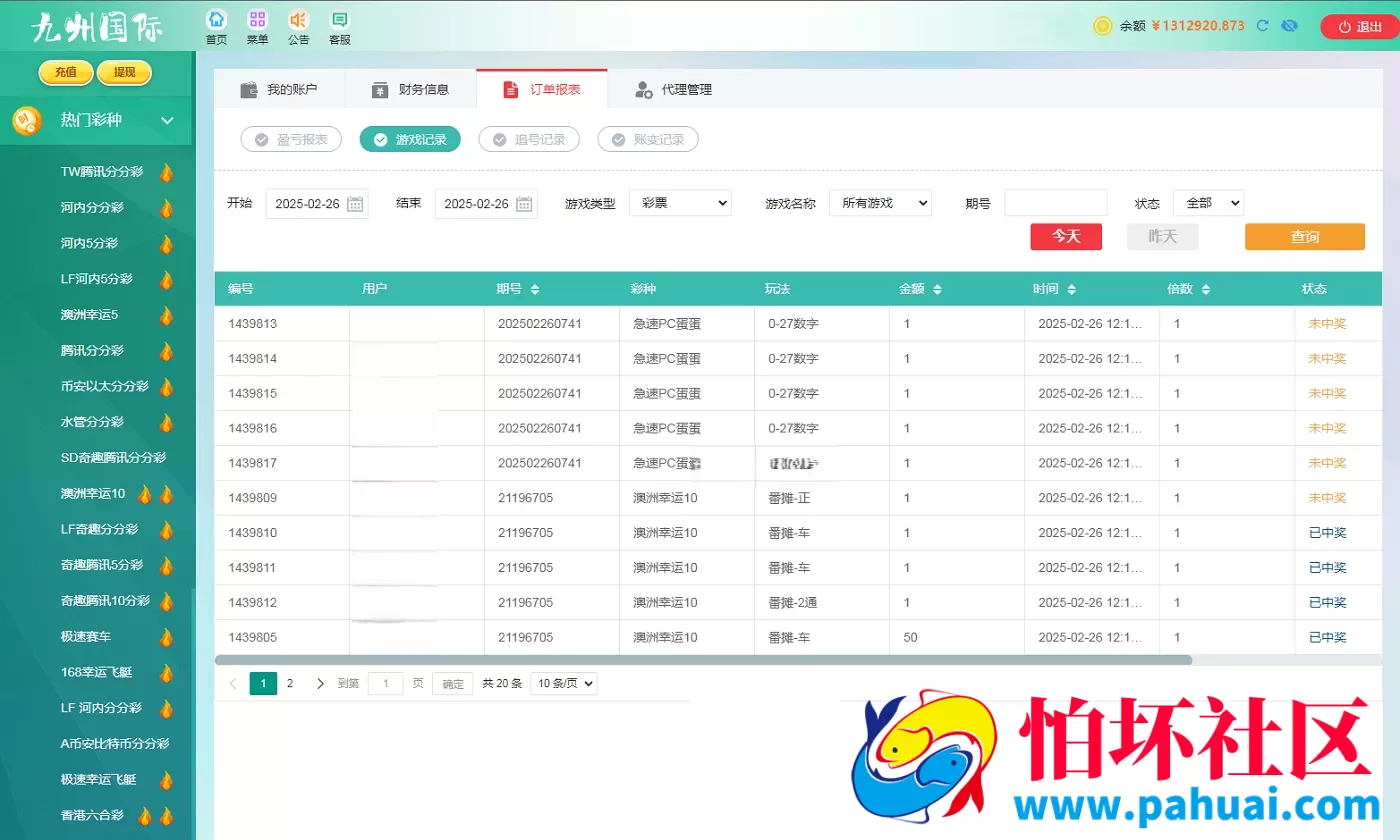The width and height of the screenshot is (1400, 840).
Task: Click the 查询 search button
Action: [x=1305, y=237]
